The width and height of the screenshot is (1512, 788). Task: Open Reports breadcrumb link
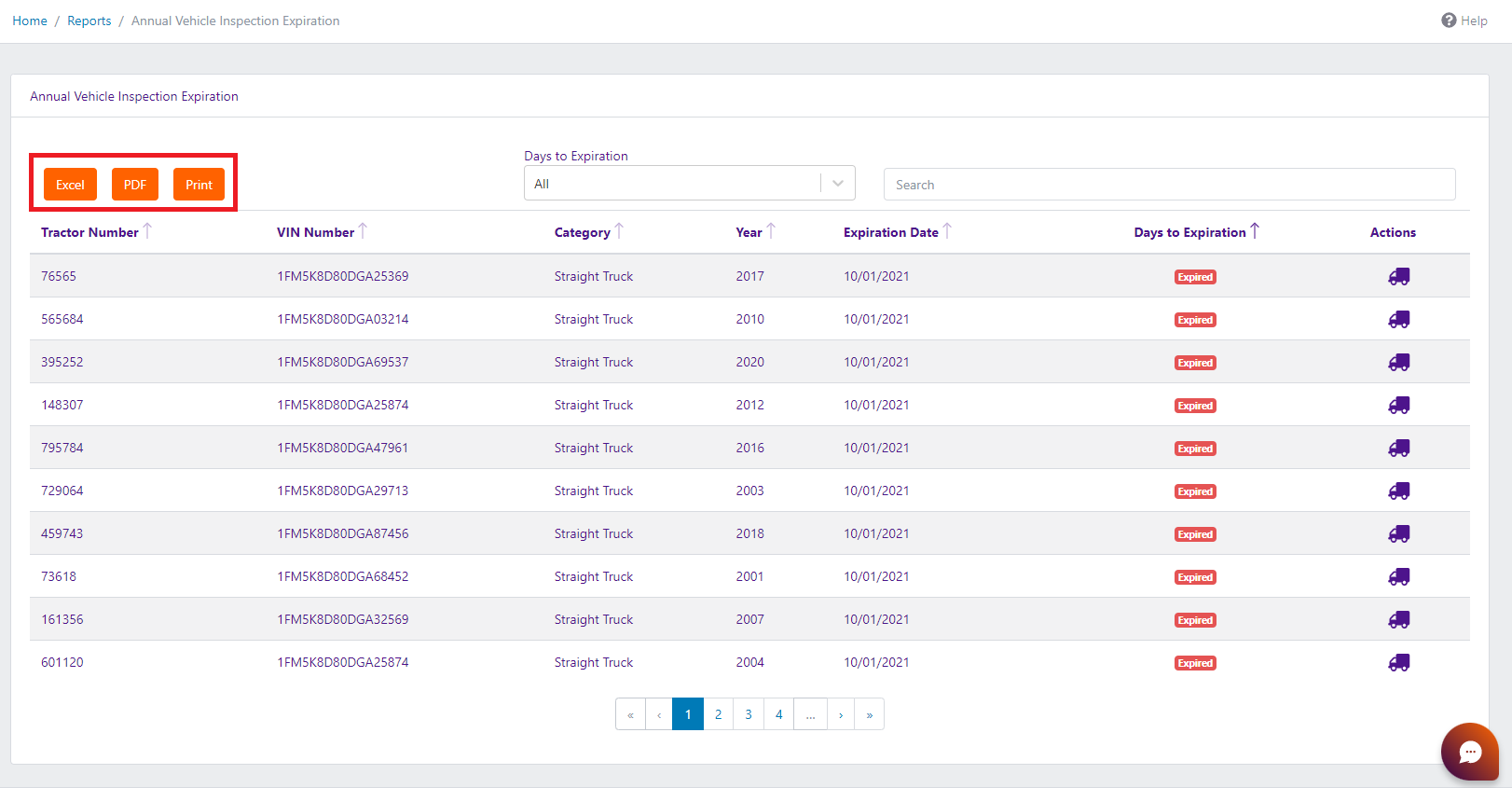(89, 21)
